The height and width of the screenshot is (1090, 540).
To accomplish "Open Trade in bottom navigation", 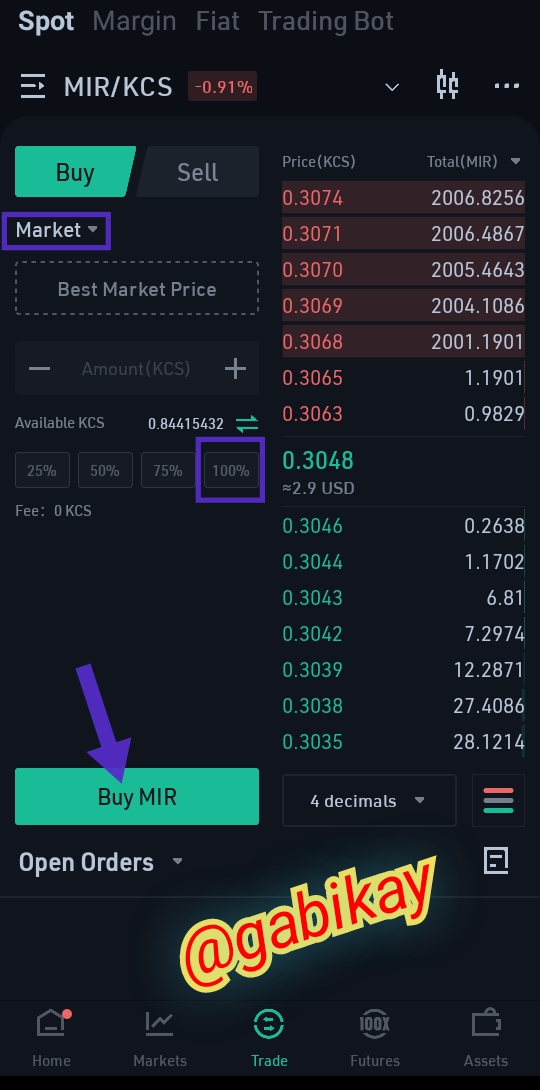I will [x=269, y=1040].
